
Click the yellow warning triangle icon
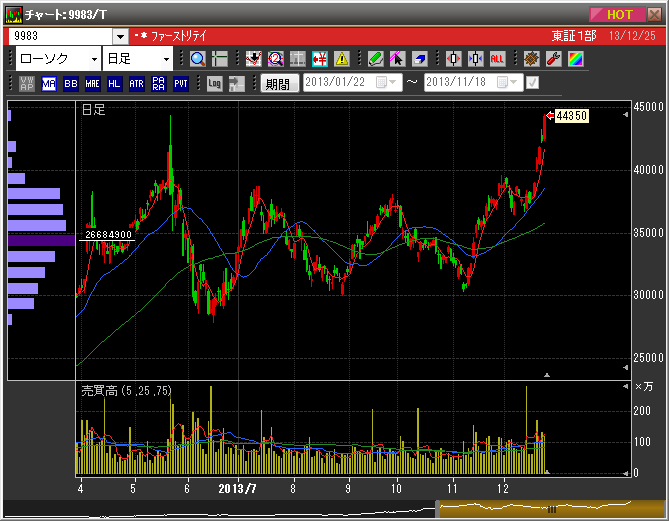pos(342,59)
